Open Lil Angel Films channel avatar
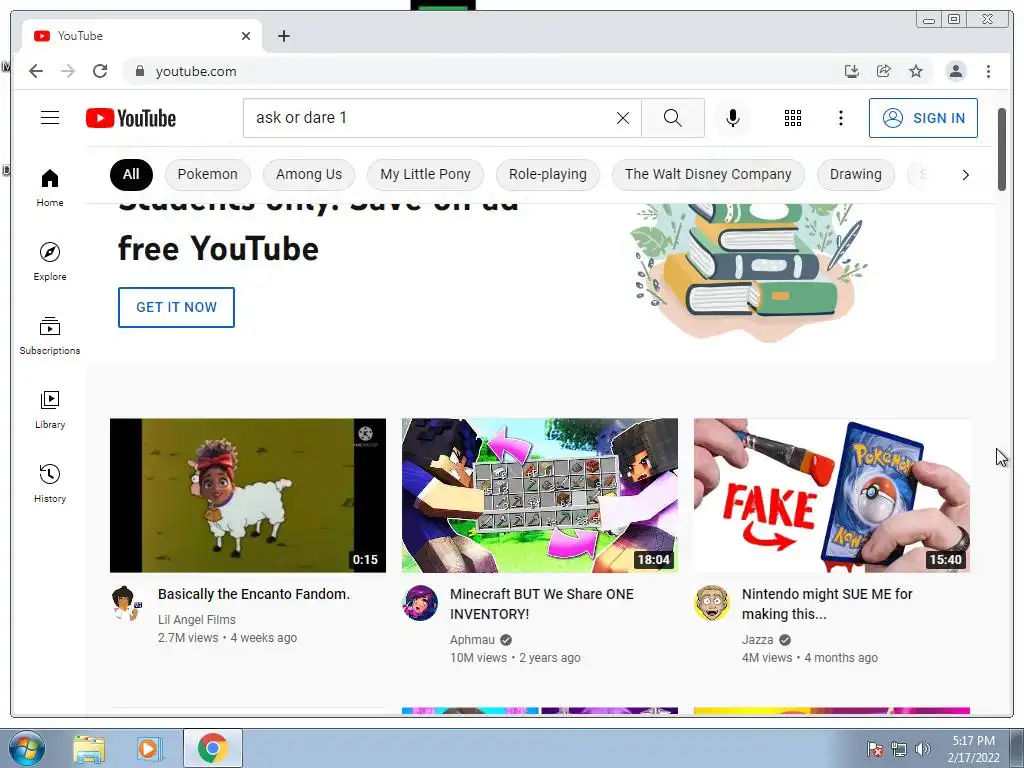Viewport: 1024px width, 768px height. (126, 603)
